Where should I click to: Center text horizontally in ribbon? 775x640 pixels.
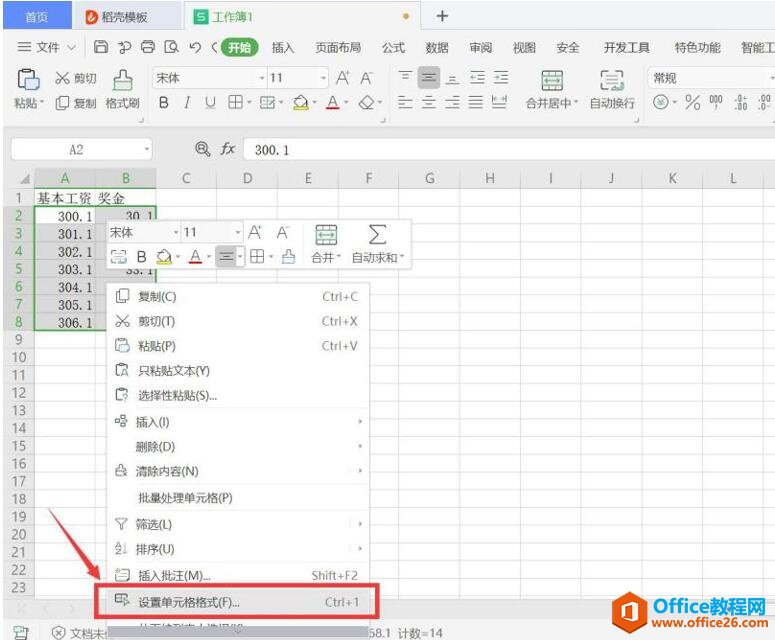[x=429, y=102]
